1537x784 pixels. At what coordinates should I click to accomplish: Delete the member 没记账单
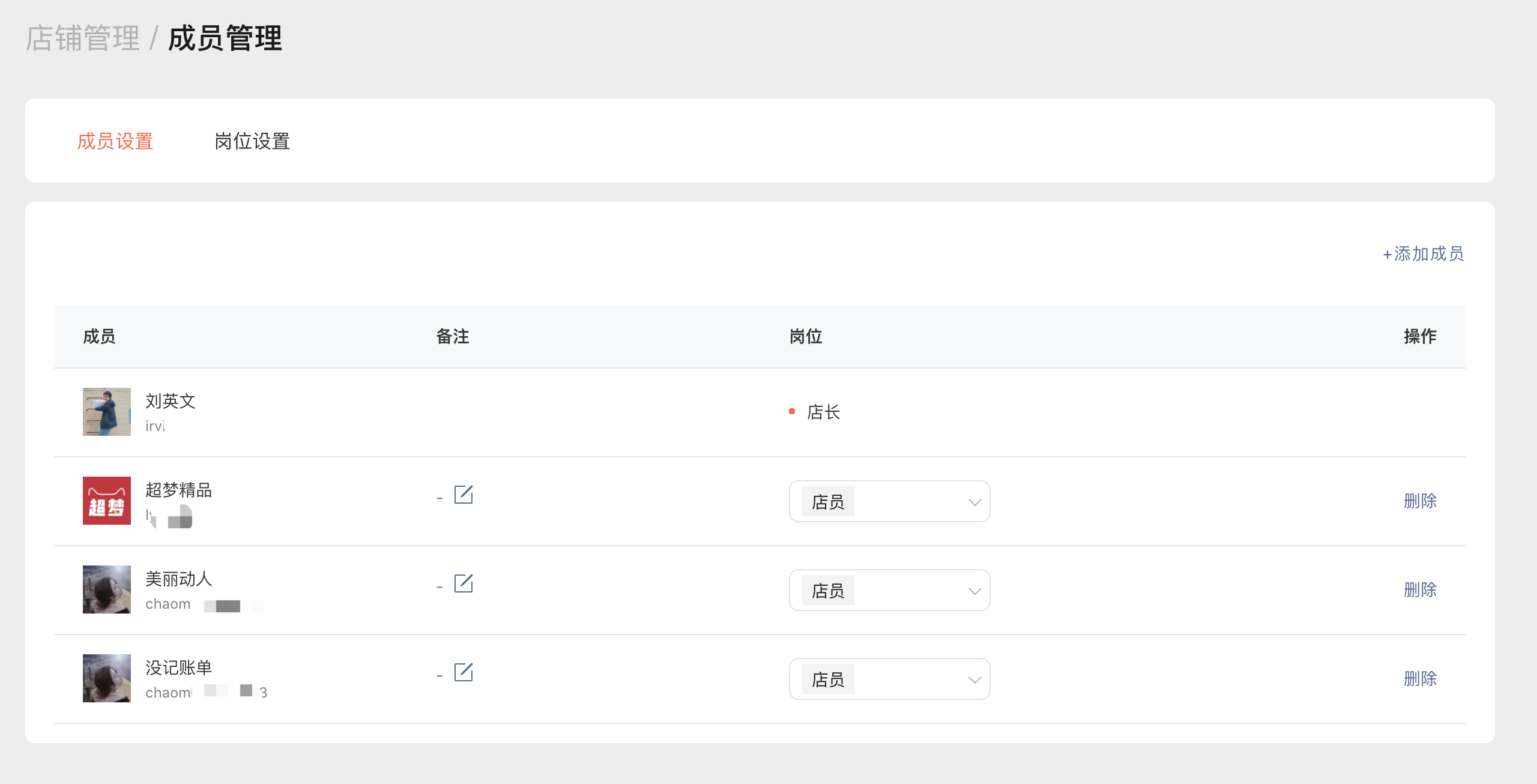1420,678
